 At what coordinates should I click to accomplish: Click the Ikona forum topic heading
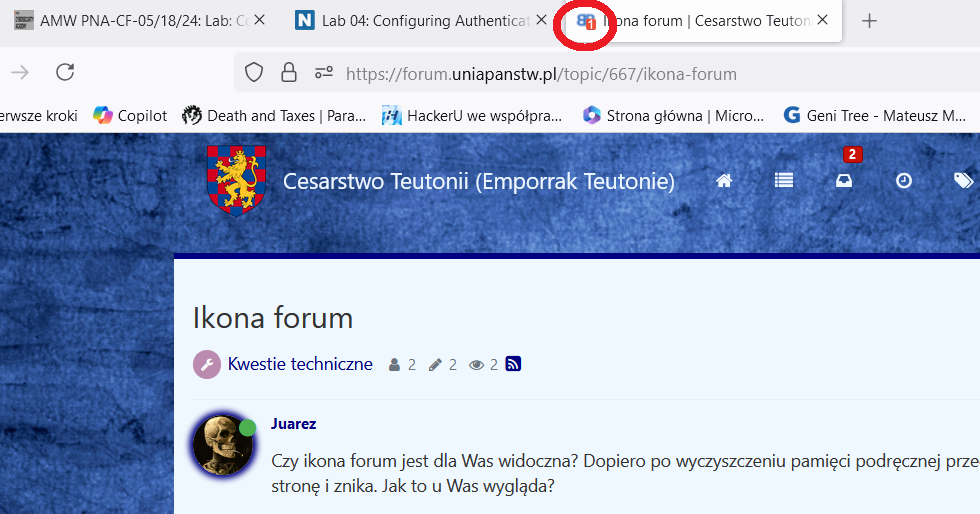(x=272, y=318)
